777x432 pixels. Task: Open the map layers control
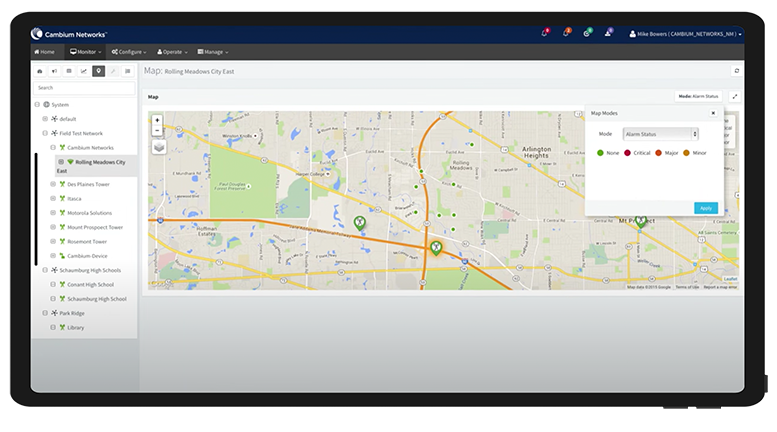159,147
